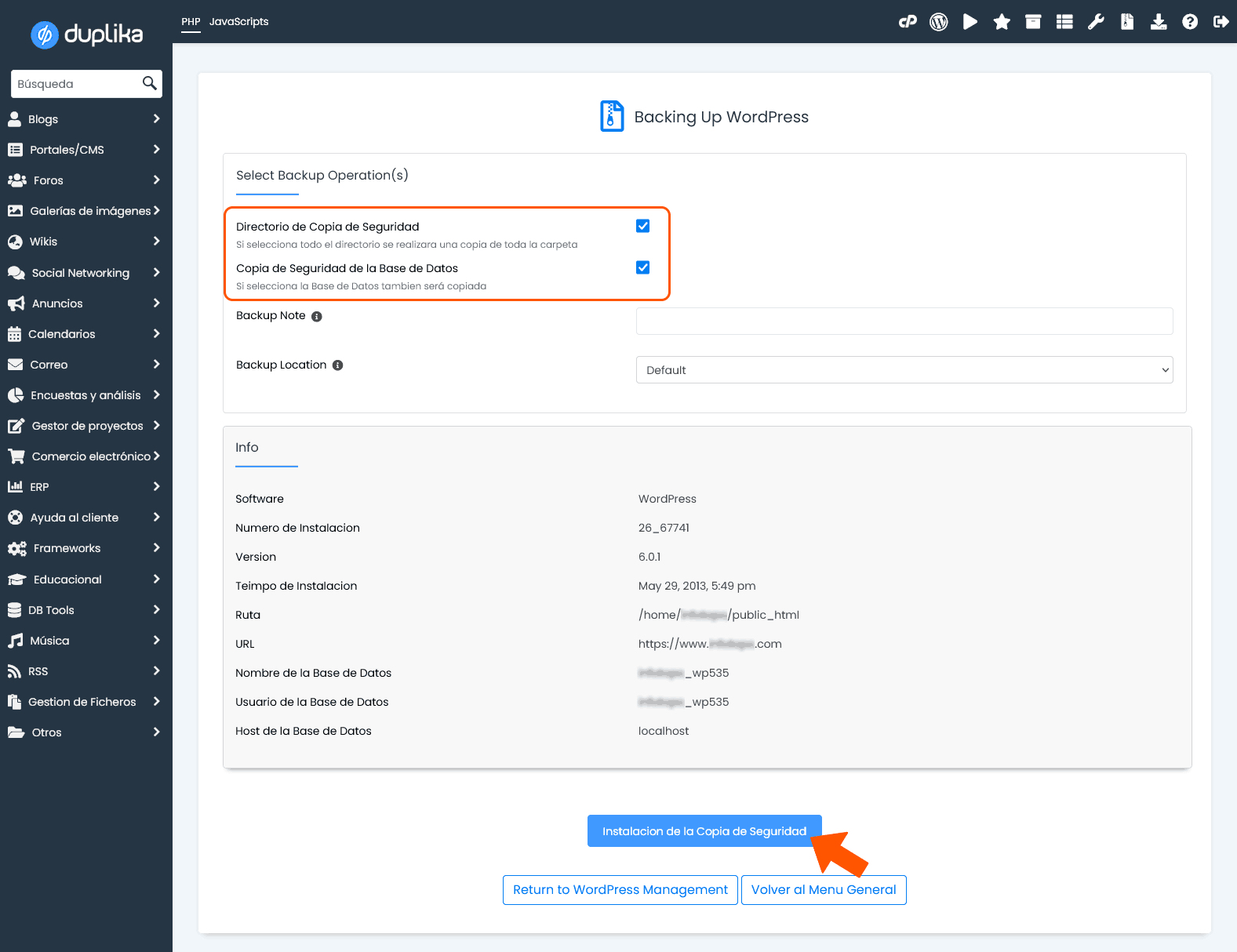This screenshot has height=952, width=1237.
Task: Click the logout arrow icon
Action: pos(1221,22)
